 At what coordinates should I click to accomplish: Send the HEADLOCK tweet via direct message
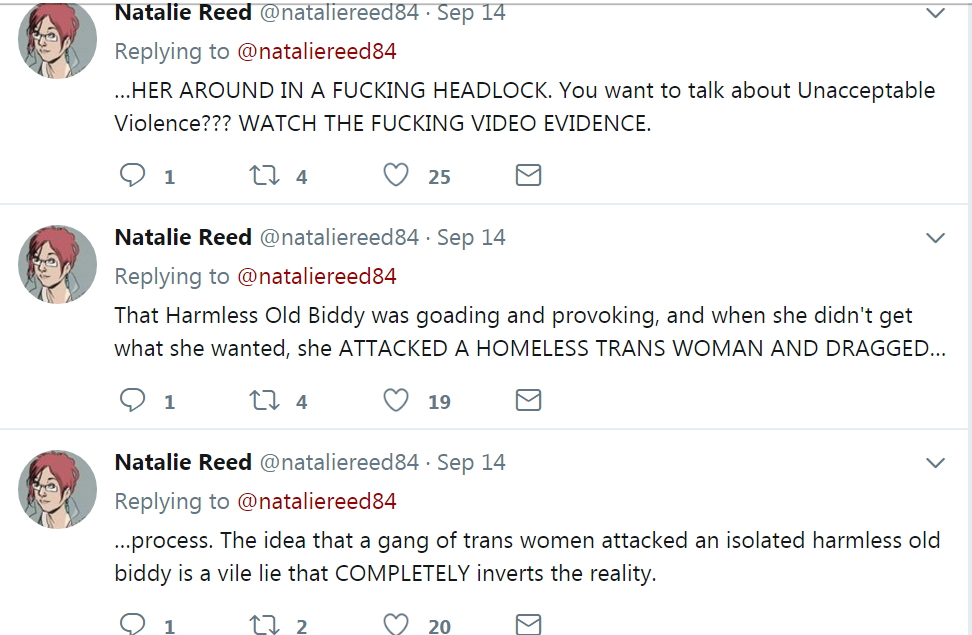528,176
